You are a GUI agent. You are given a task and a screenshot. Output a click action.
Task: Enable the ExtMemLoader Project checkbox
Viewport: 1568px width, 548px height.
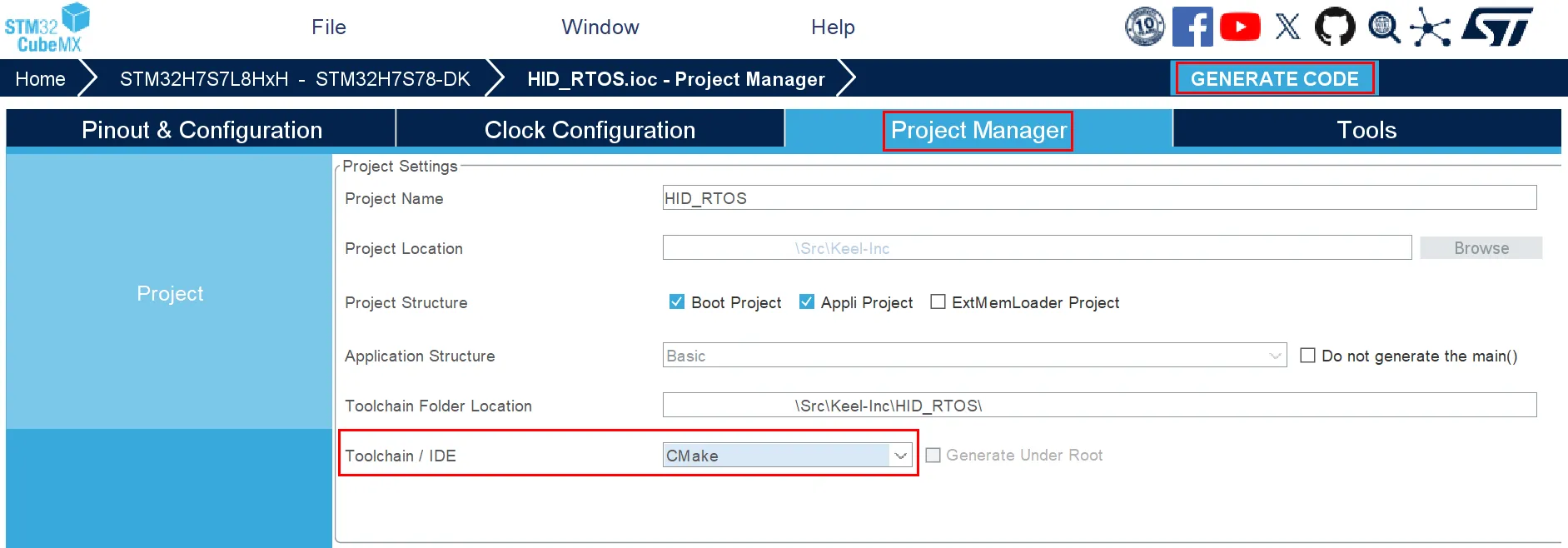pos(938,301)
